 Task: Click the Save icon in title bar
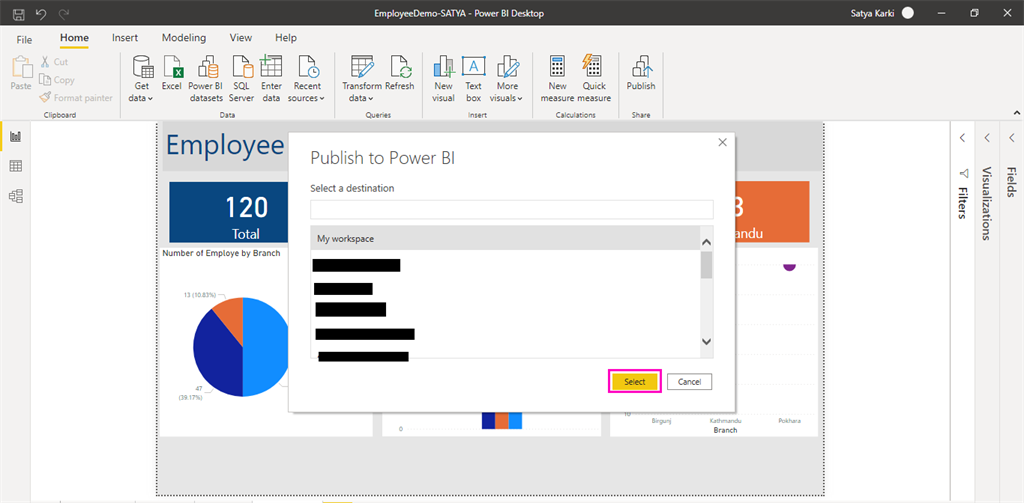coord(19,13)
